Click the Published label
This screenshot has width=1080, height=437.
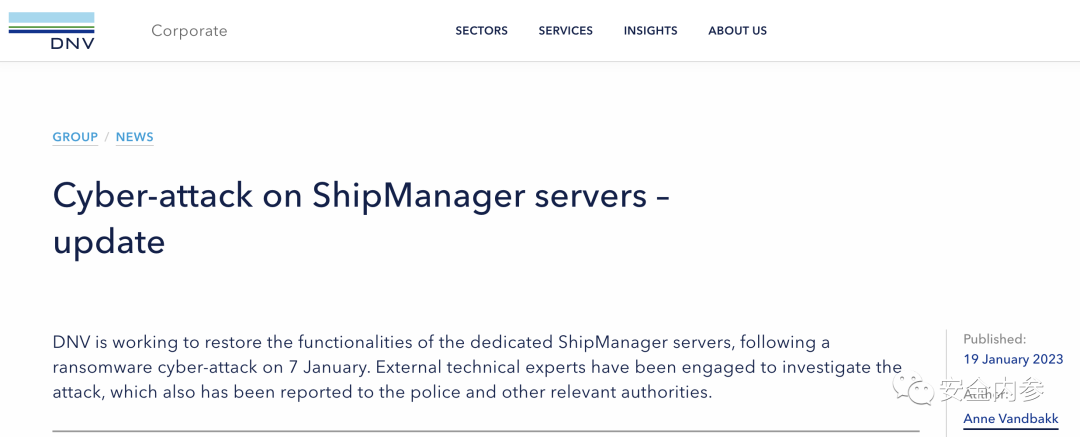(994, 339)
